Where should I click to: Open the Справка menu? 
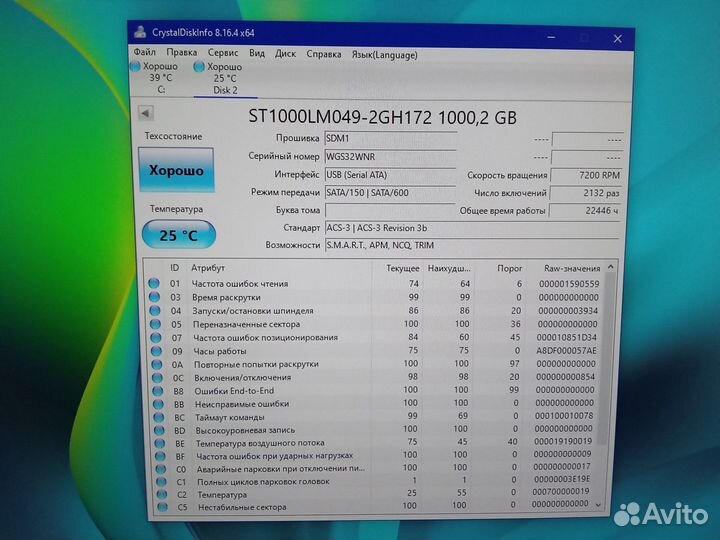pos(324,53)
